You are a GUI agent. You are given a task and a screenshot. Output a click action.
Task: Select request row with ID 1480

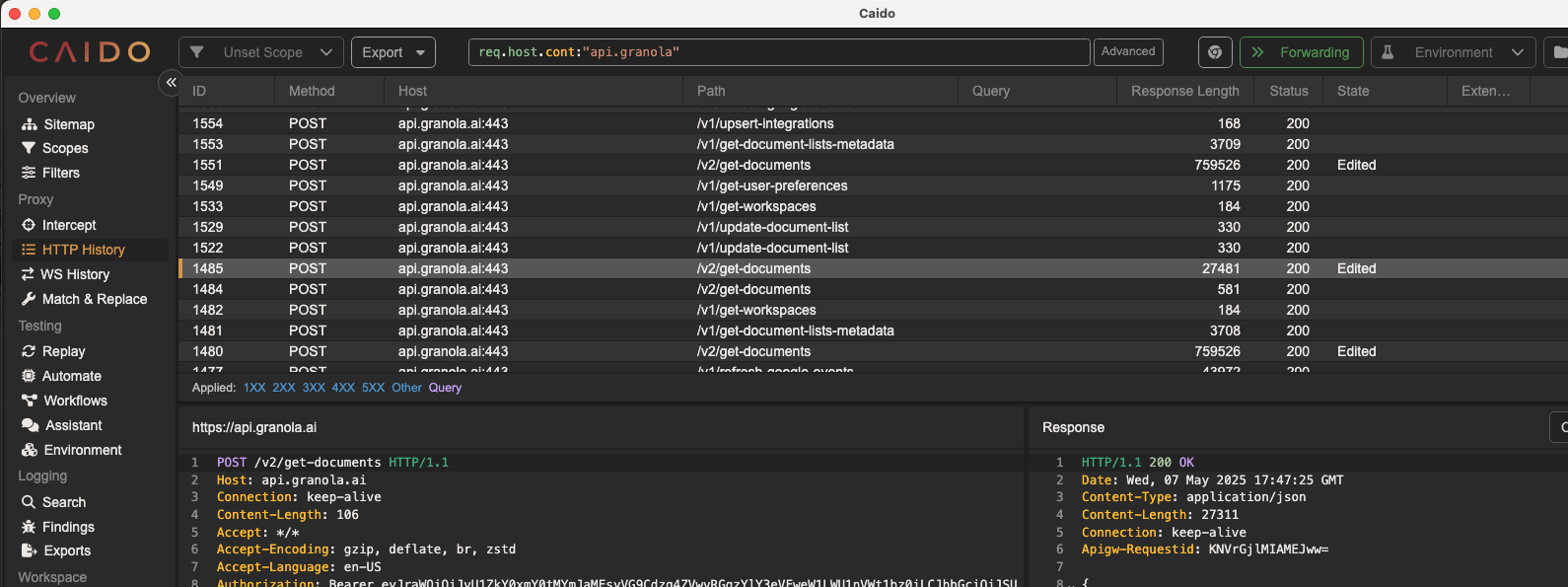[x=873, y=351]
